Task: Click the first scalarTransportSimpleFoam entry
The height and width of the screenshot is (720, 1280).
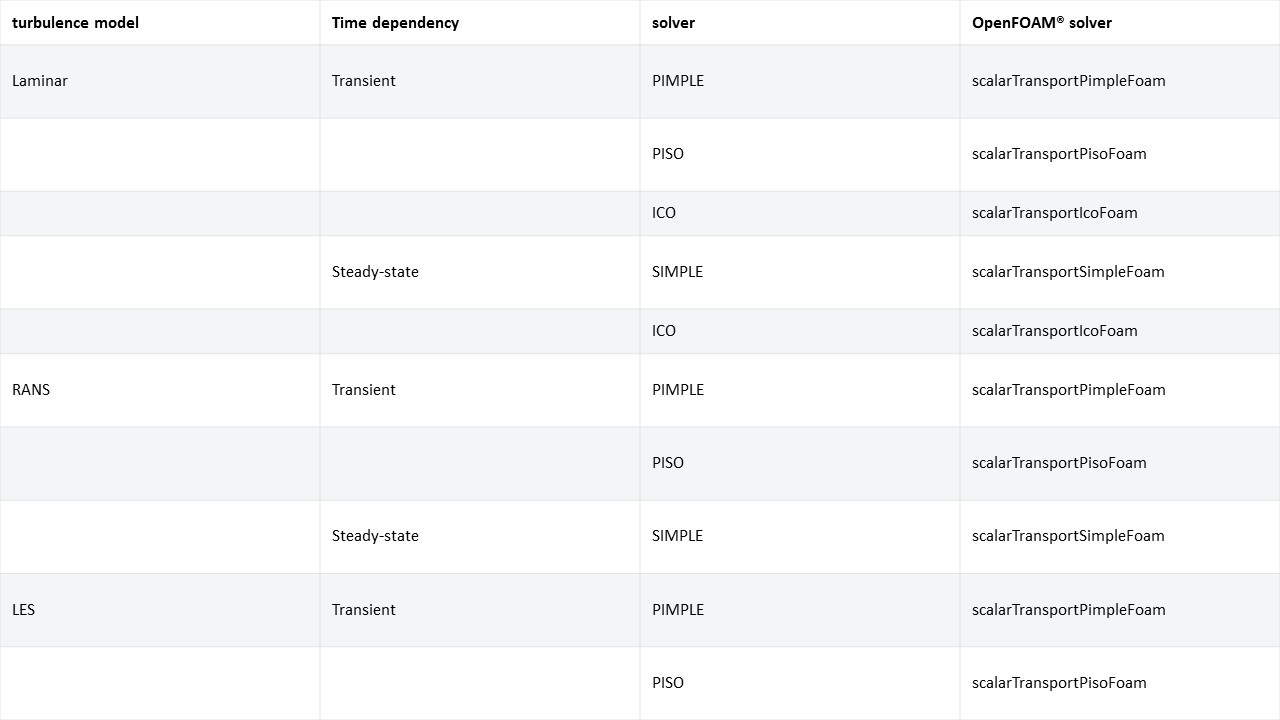Action: click(x=1068, y=272)
